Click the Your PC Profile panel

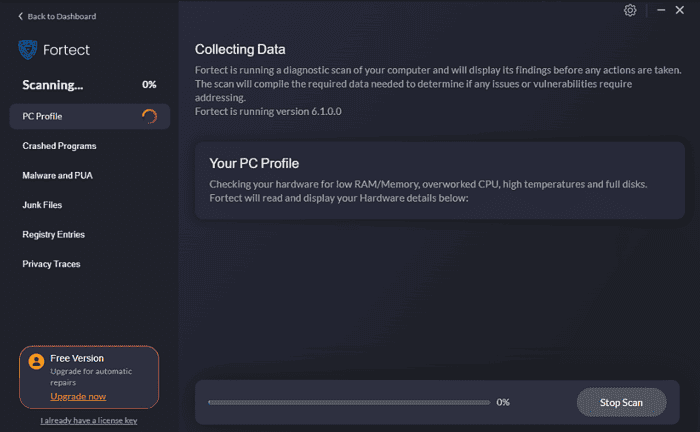pos(440,180)
